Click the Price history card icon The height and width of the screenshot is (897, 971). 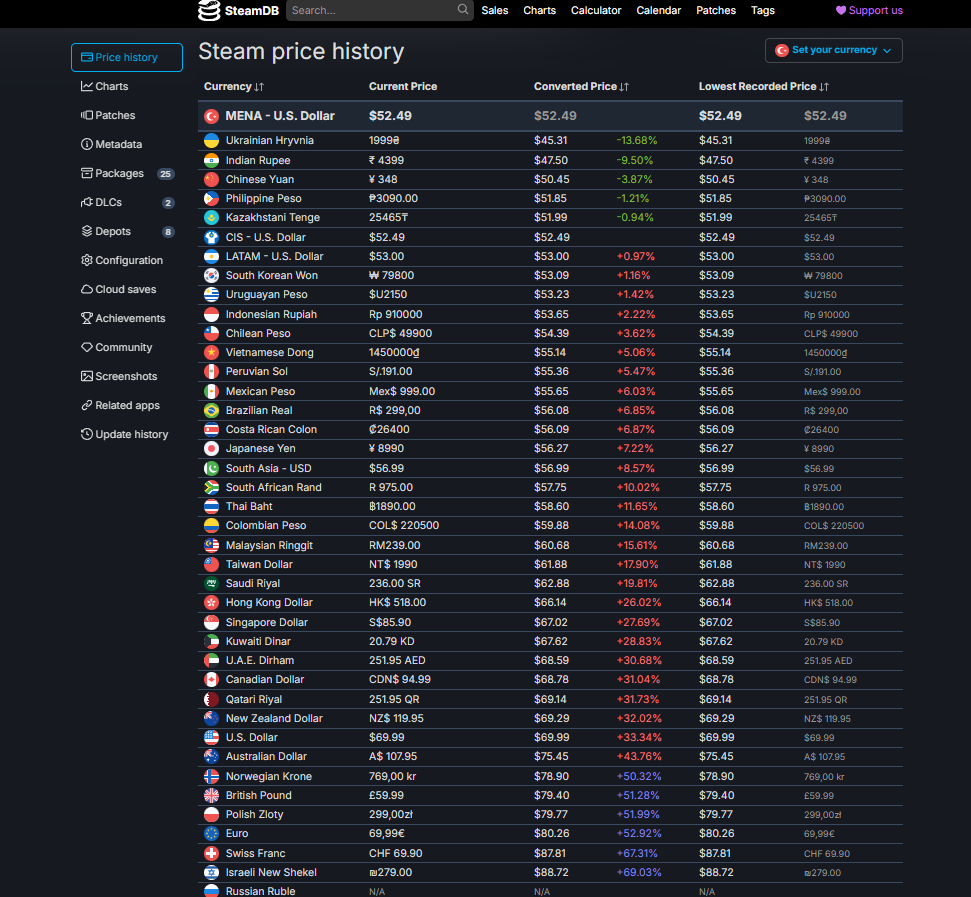pyautogui.click(x=87, y=57)
